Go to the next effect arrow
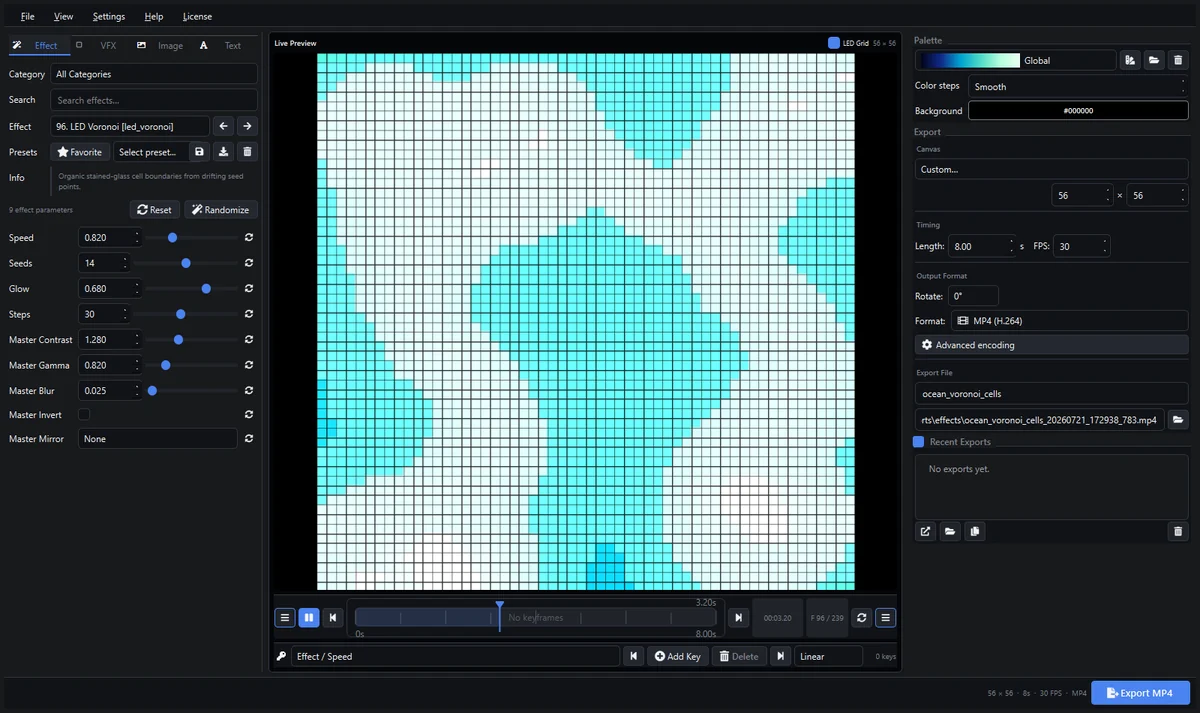Image resolution: width=1200 pixels, height=713 pixels. click(x=247, y=126)
